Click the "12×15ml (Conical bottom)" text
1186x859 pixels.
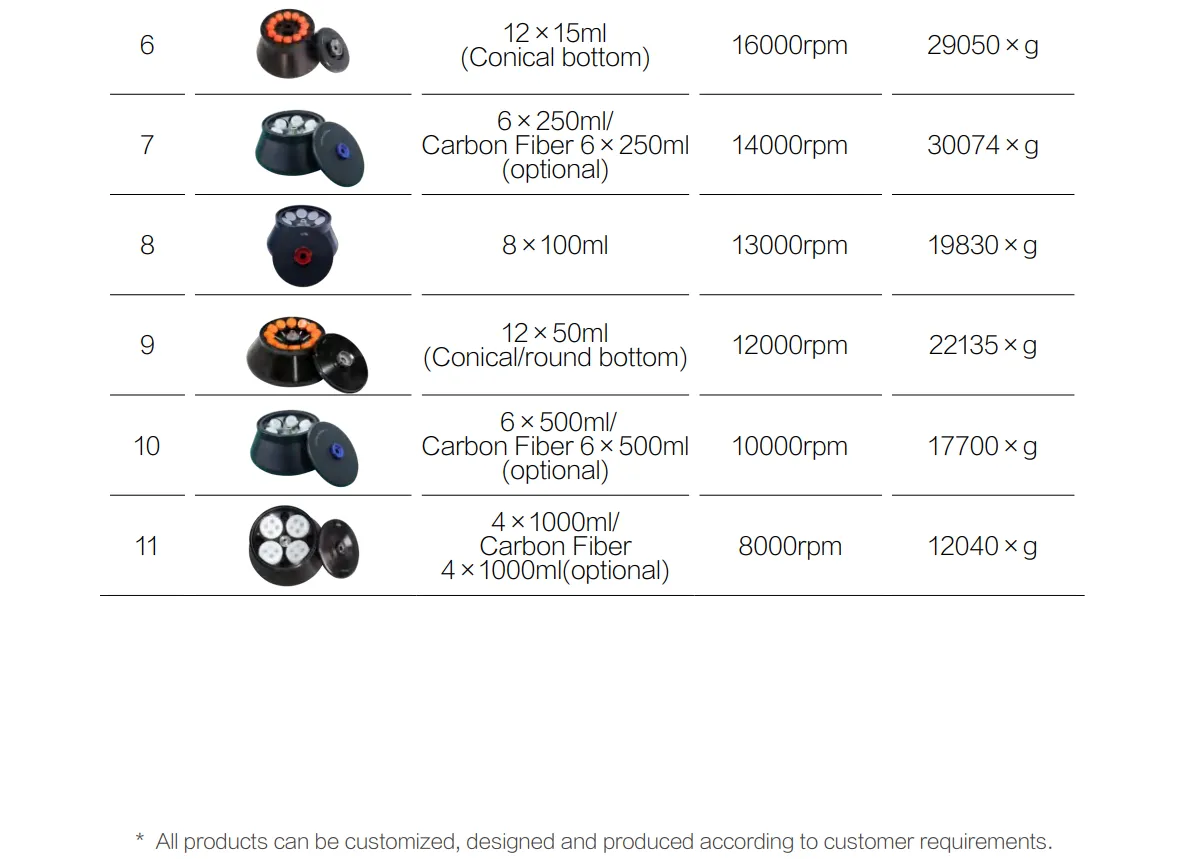point(555,46)
